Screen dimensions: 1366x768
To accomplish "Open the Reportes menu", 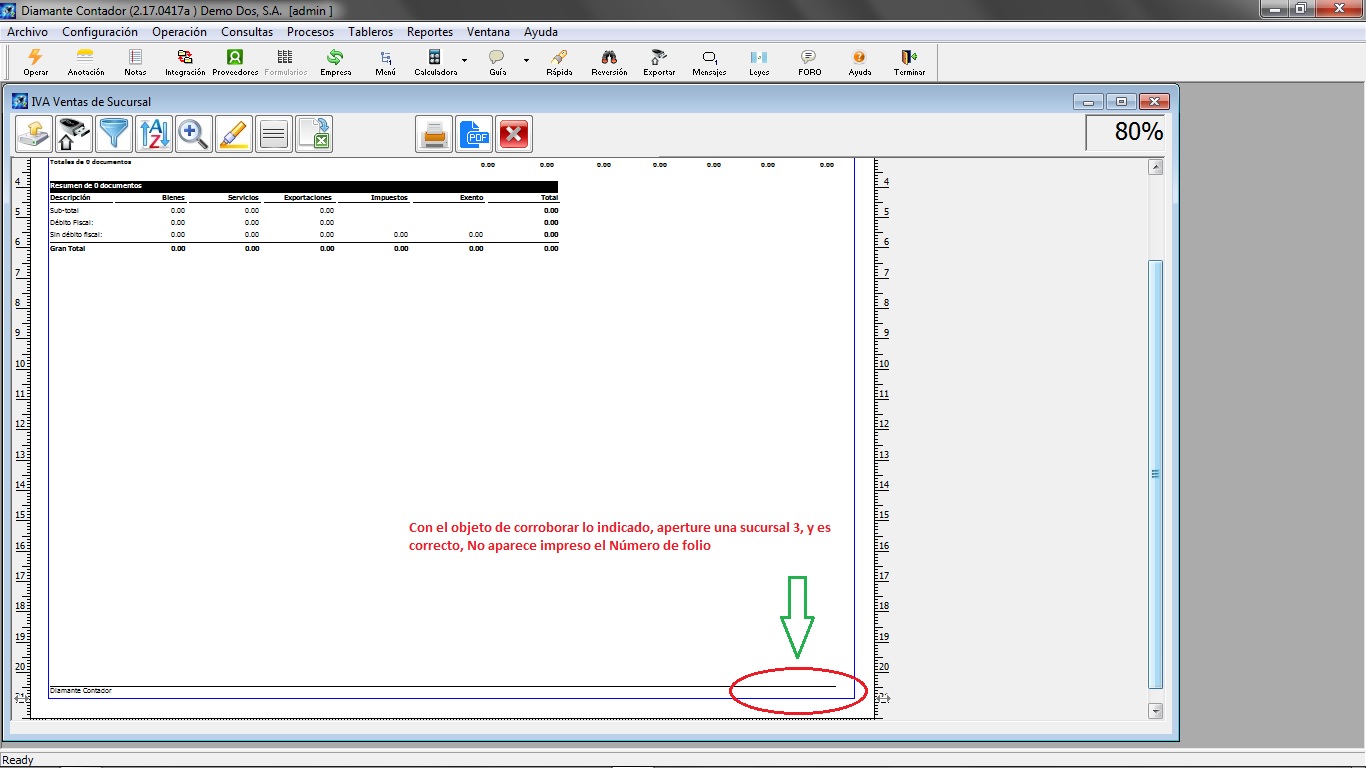I will point(430,32).
